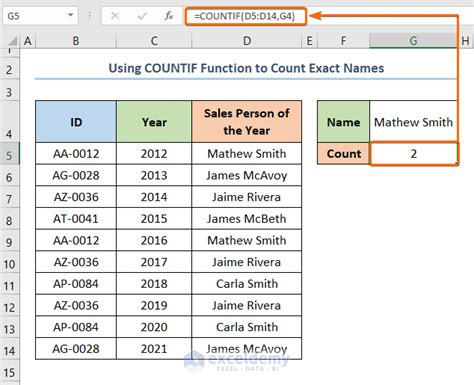Click Carla Smith in the 2018 row

pos(247,284)
